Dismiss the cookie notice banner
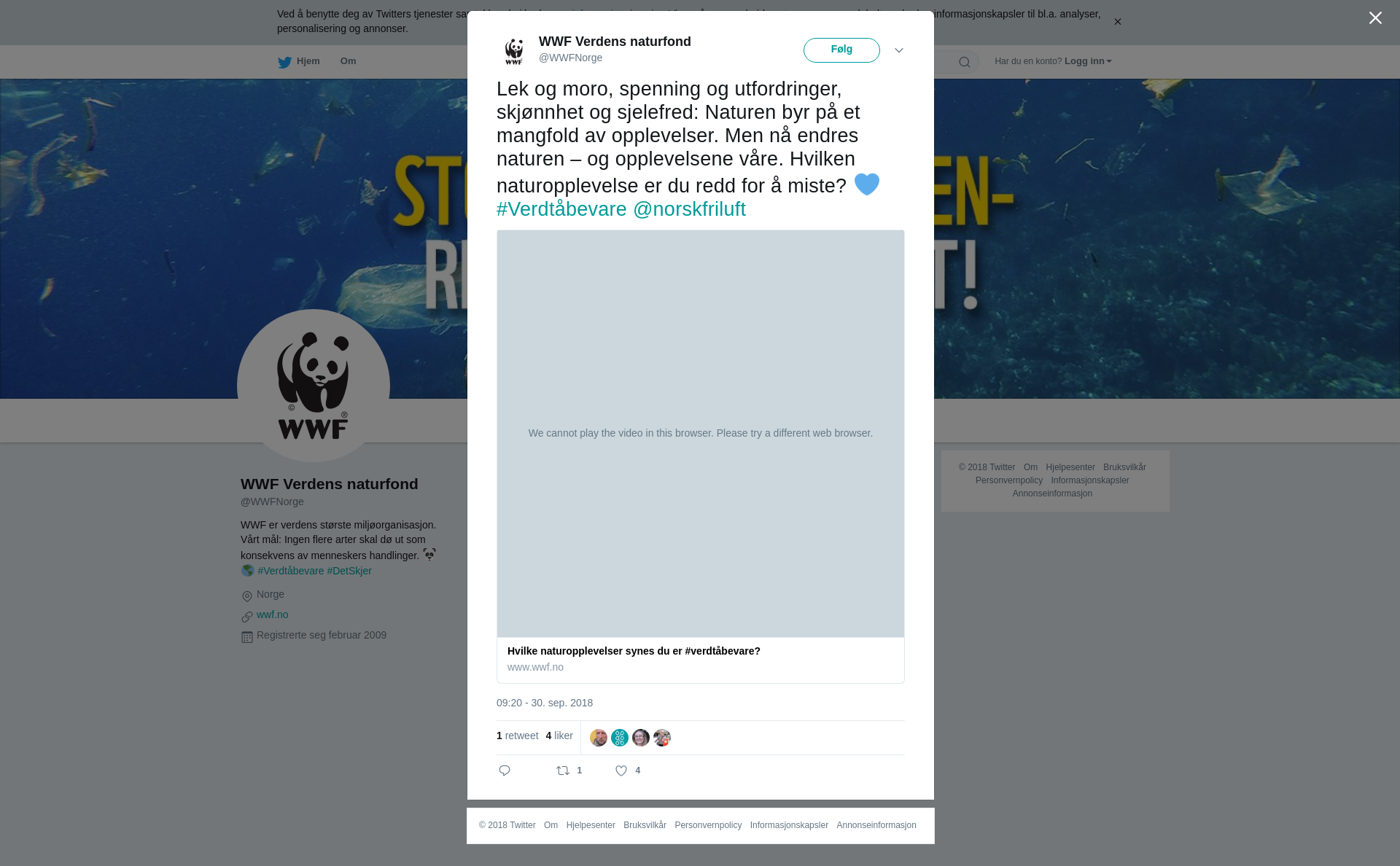 point(1117,22)
